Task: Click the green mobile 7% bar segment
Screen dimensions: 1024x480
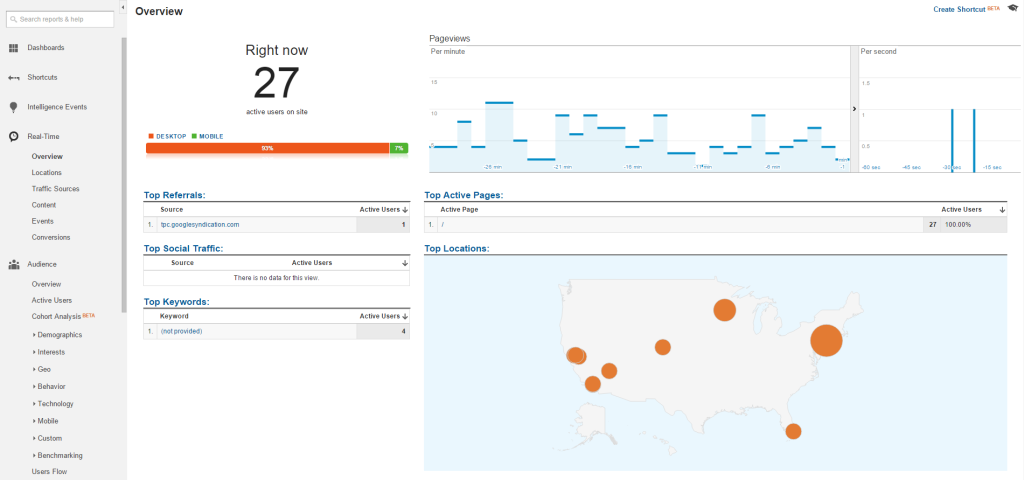Action: 398,148
